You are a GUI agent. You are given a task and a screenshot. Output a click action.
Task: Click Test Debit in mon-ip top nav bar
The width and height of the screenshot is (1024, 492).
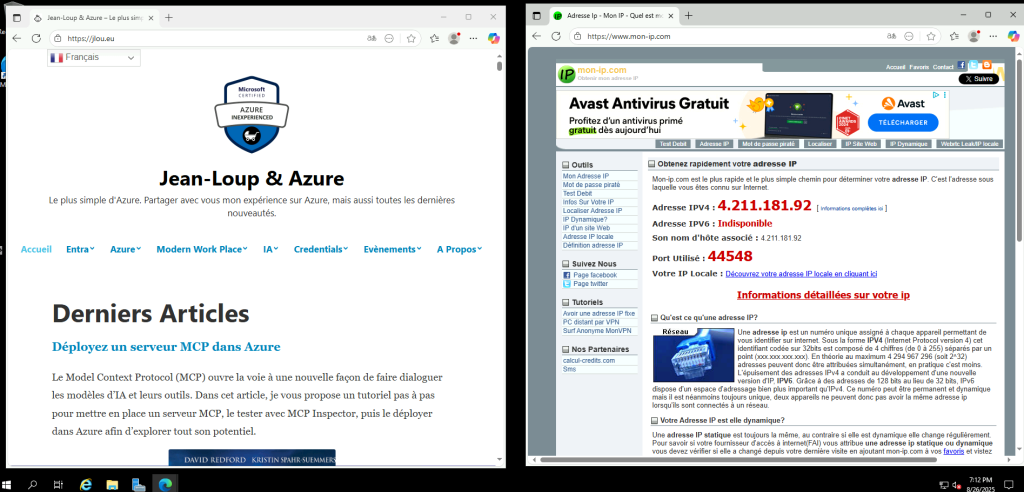pyautogui.click(x=673, y=144)
